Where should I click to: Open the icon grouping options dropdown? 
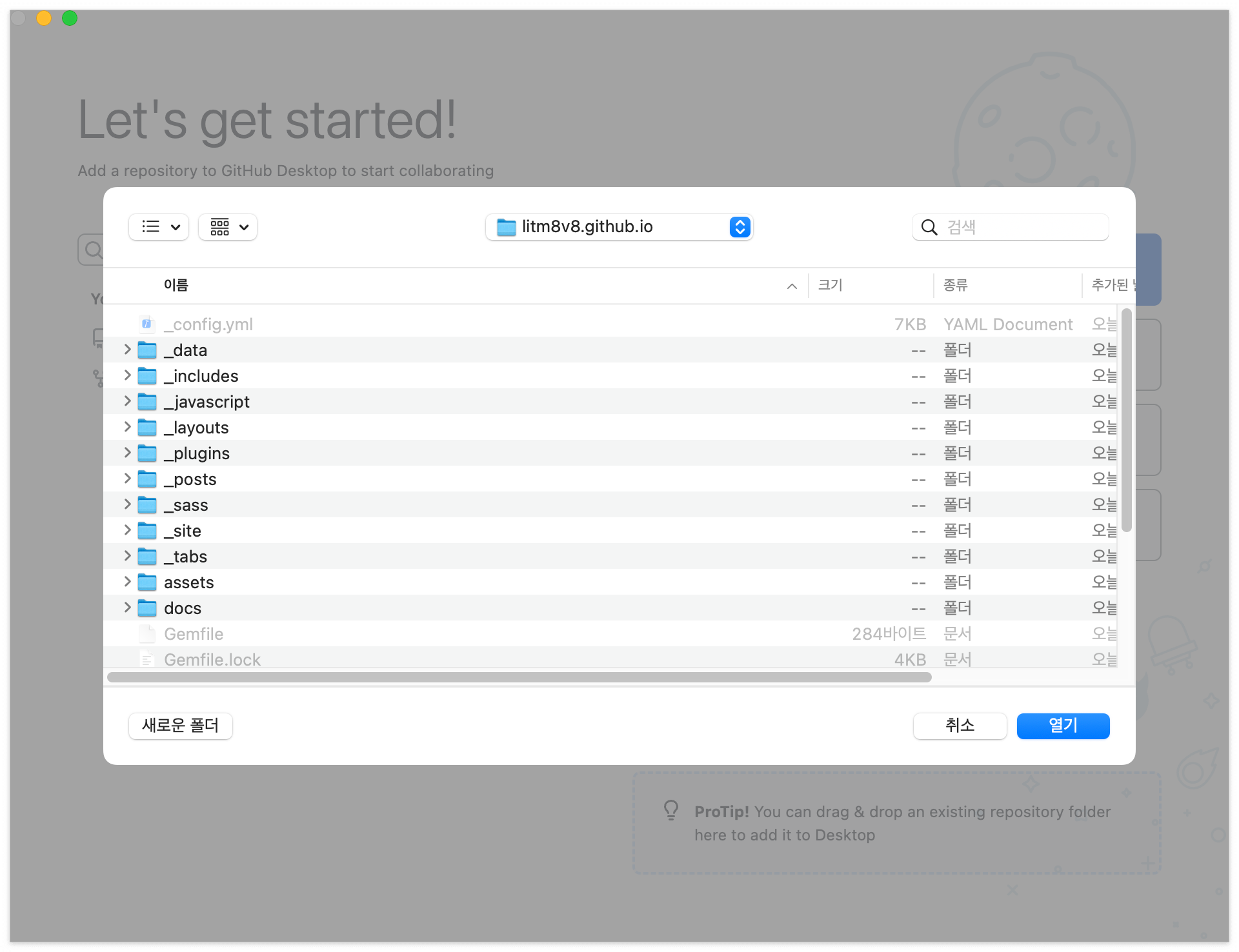(x=228, y=227)
